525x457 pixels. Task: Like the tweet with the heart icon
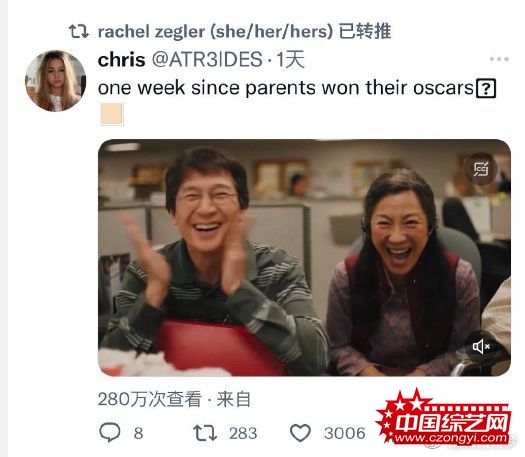coord(300,433)
